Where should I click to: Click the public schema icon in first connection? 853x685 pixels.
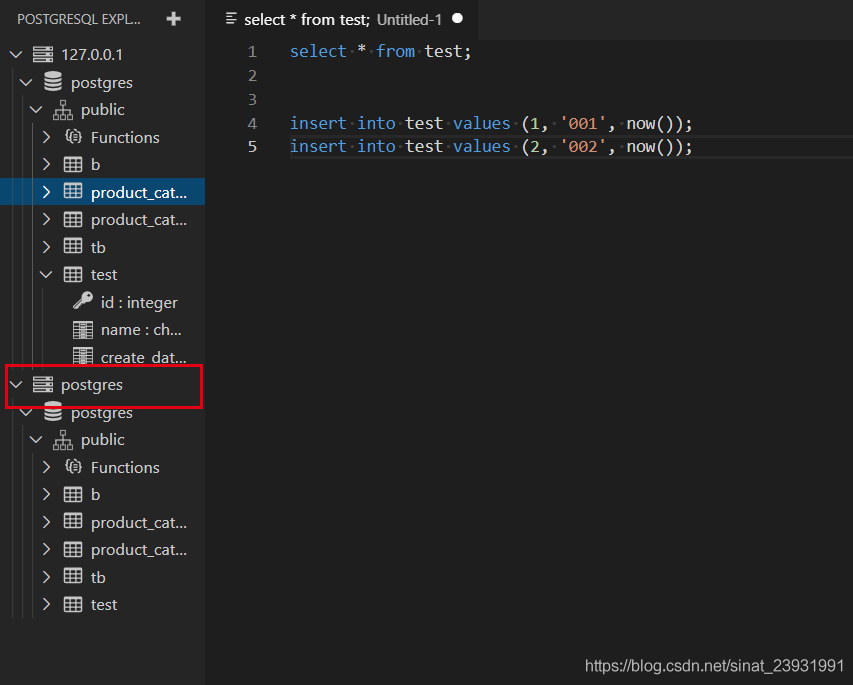click(63, 110)
